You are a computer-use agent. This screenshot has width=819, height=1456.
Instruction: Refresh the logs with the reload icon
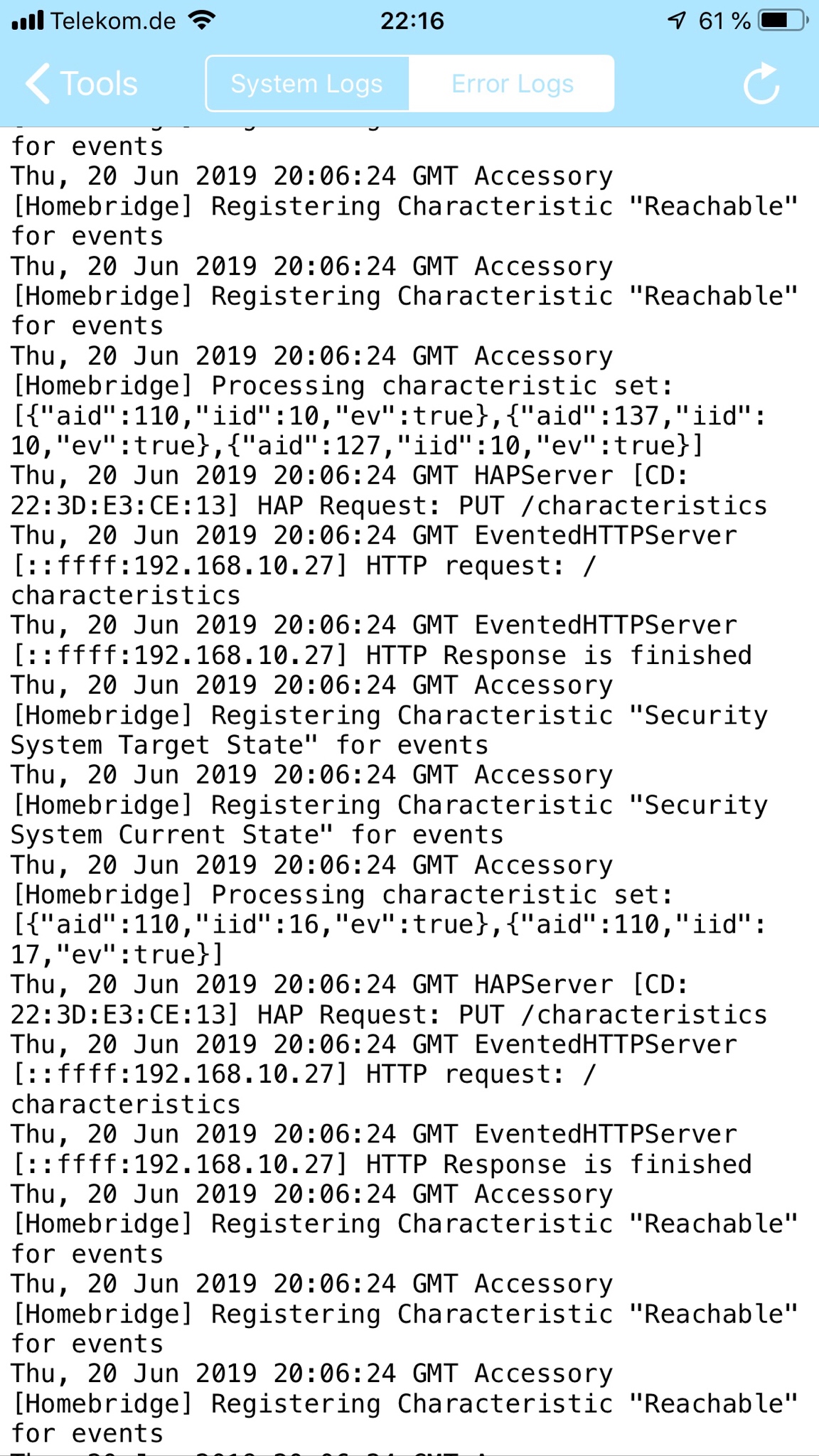pyautogui.click(x=761, y=84)
